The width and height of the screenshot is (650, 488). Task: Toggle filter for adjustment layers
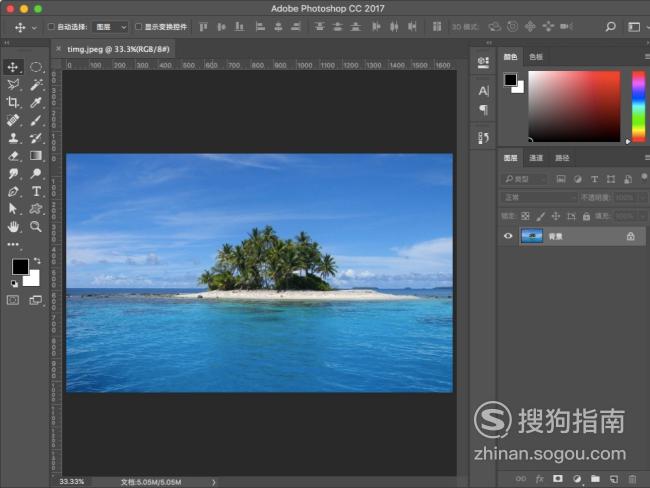point(577,179)
